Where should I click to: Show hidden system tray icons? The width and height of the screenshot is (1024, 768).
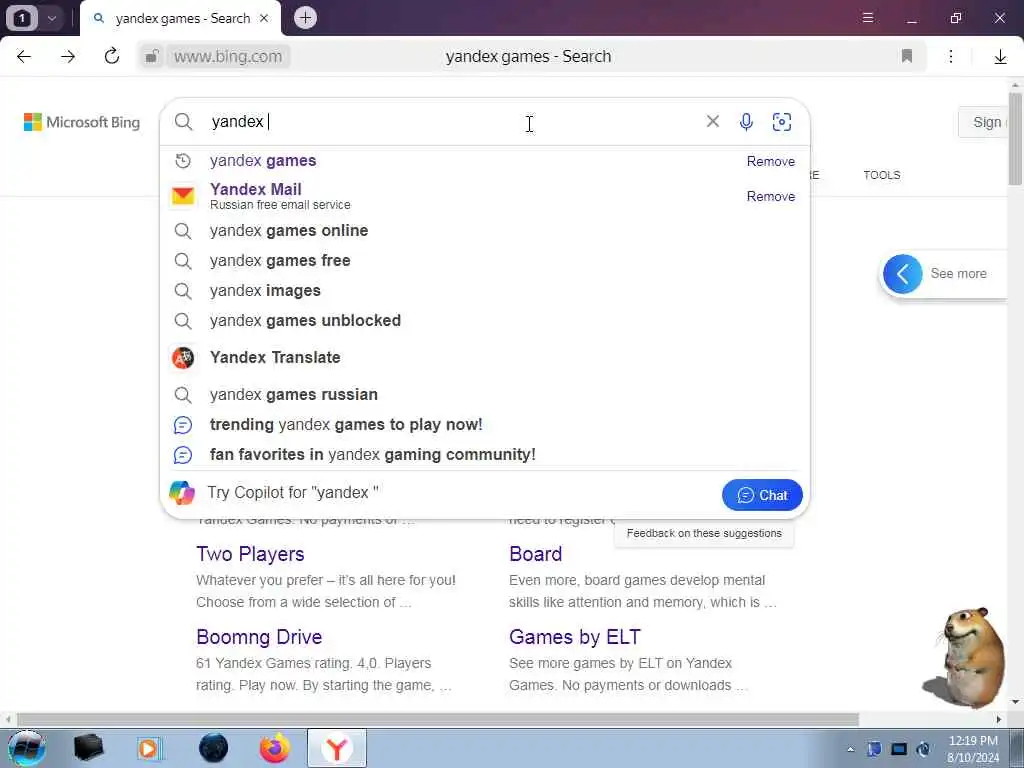[850, 749]
